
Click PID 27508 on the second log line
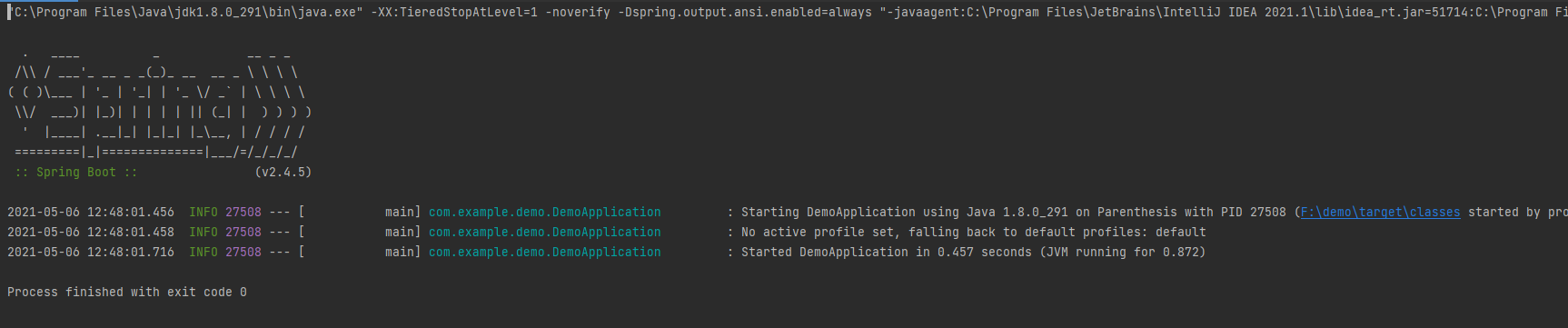(x=243, y=232)
